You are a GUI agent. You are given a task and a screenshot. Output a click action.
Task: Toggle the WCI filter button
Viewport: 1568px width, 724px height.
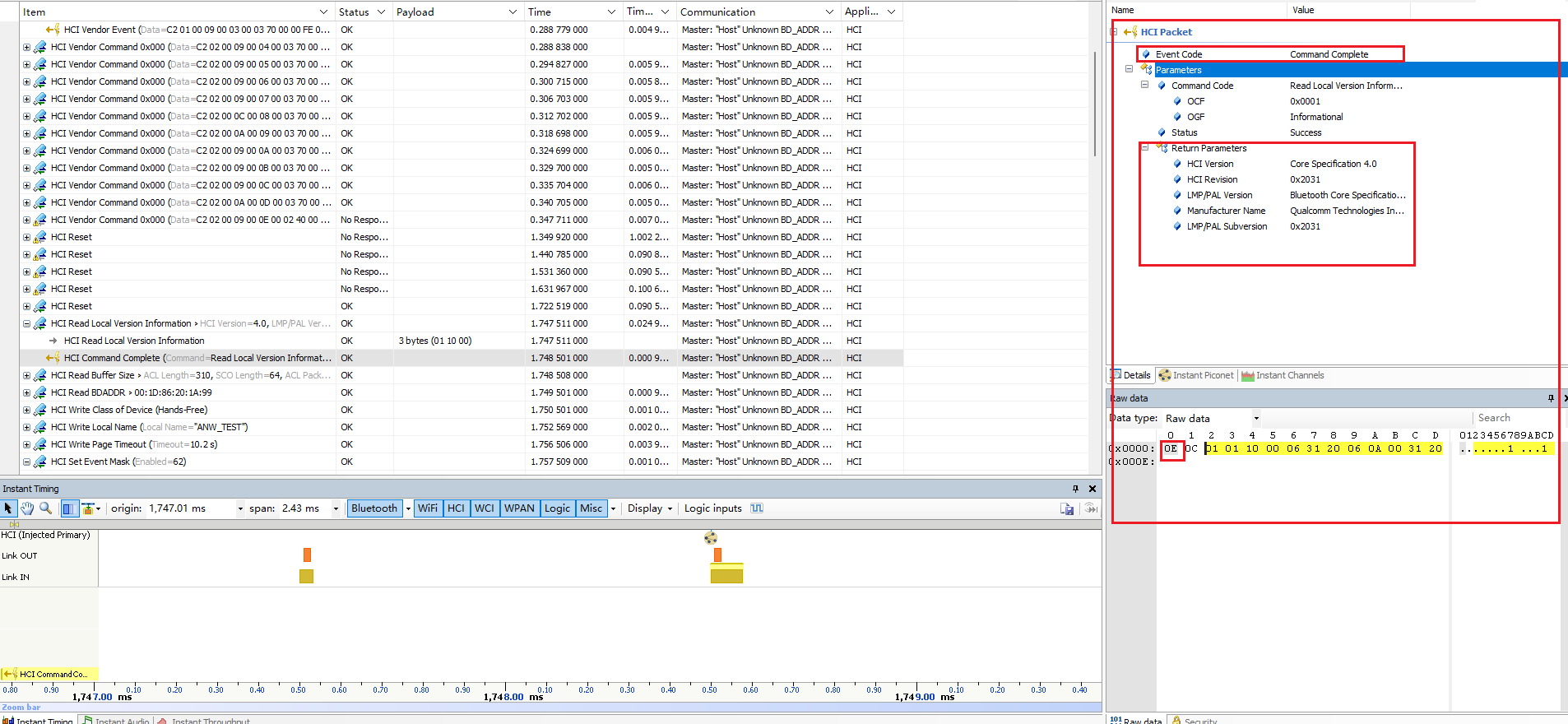tap(485, 508)
